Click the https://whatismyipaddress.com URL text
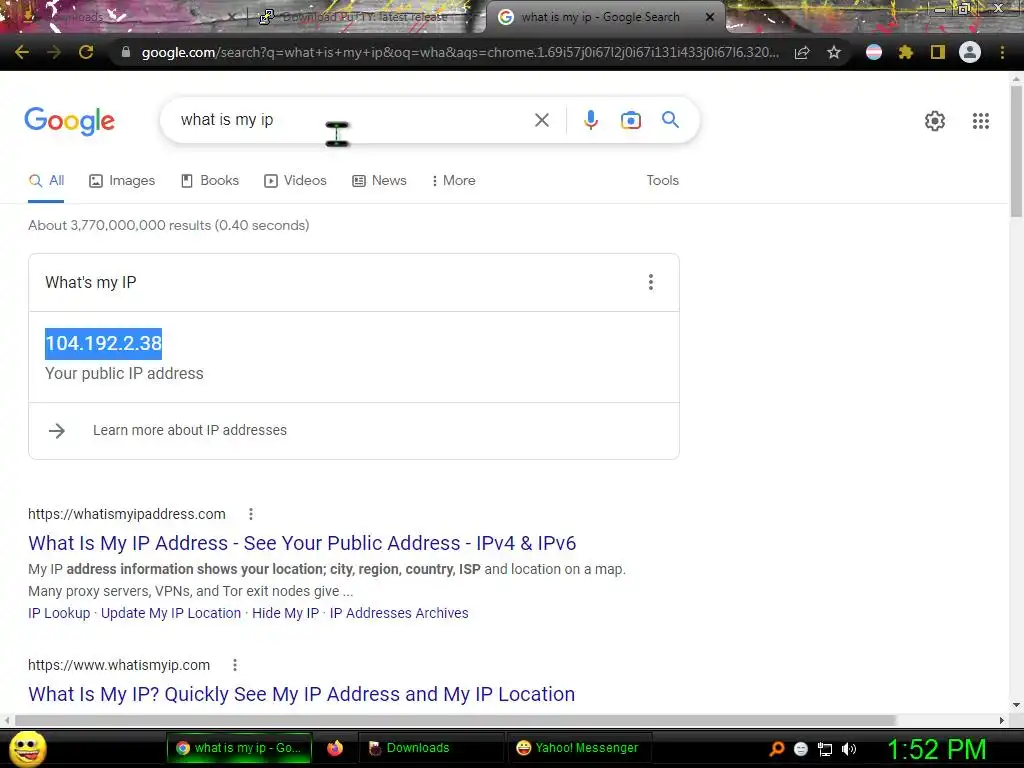 (x=127, y=514)
